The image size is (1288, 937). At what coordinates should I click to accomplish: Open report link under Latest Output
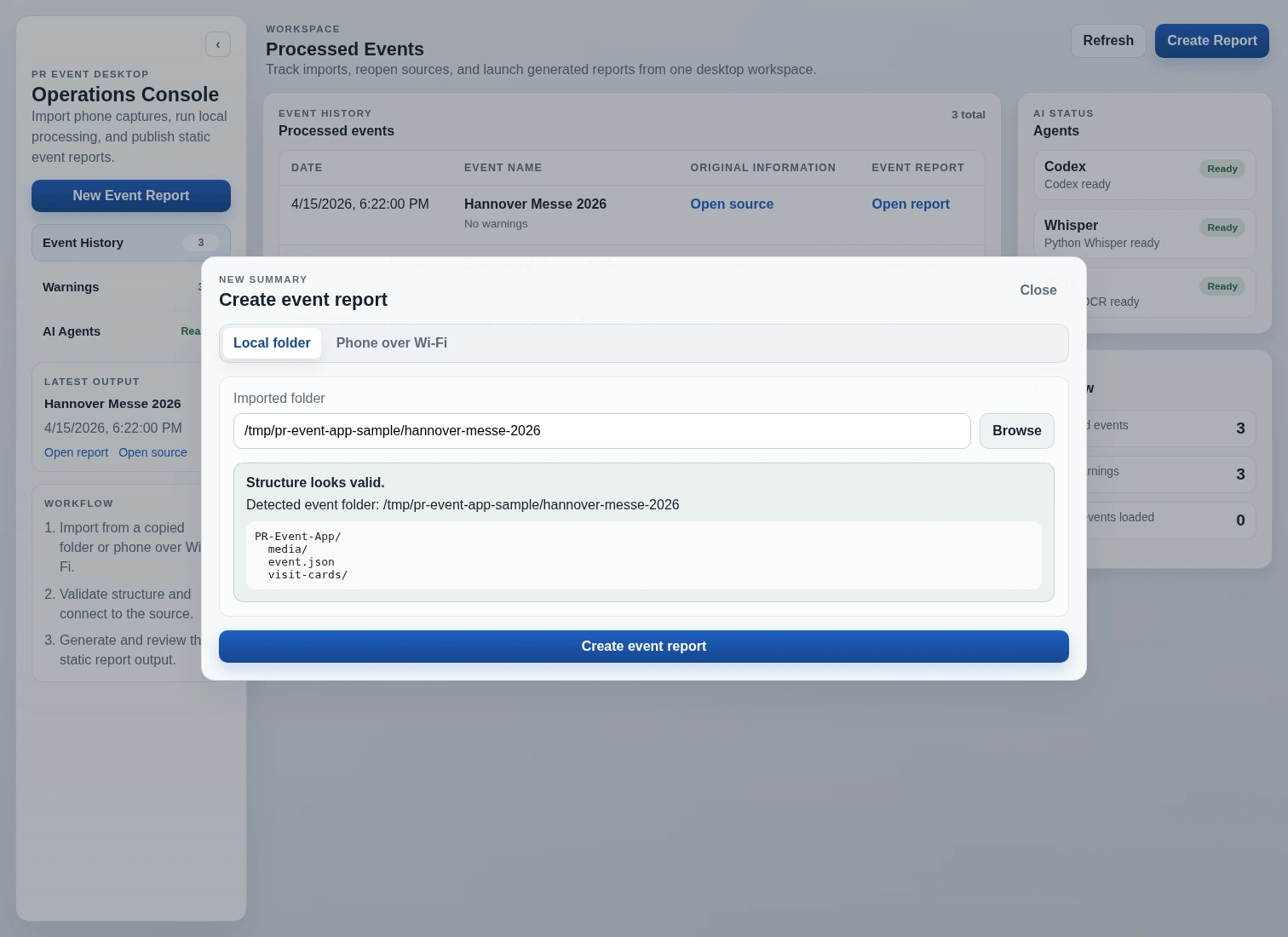coord(76,452)
